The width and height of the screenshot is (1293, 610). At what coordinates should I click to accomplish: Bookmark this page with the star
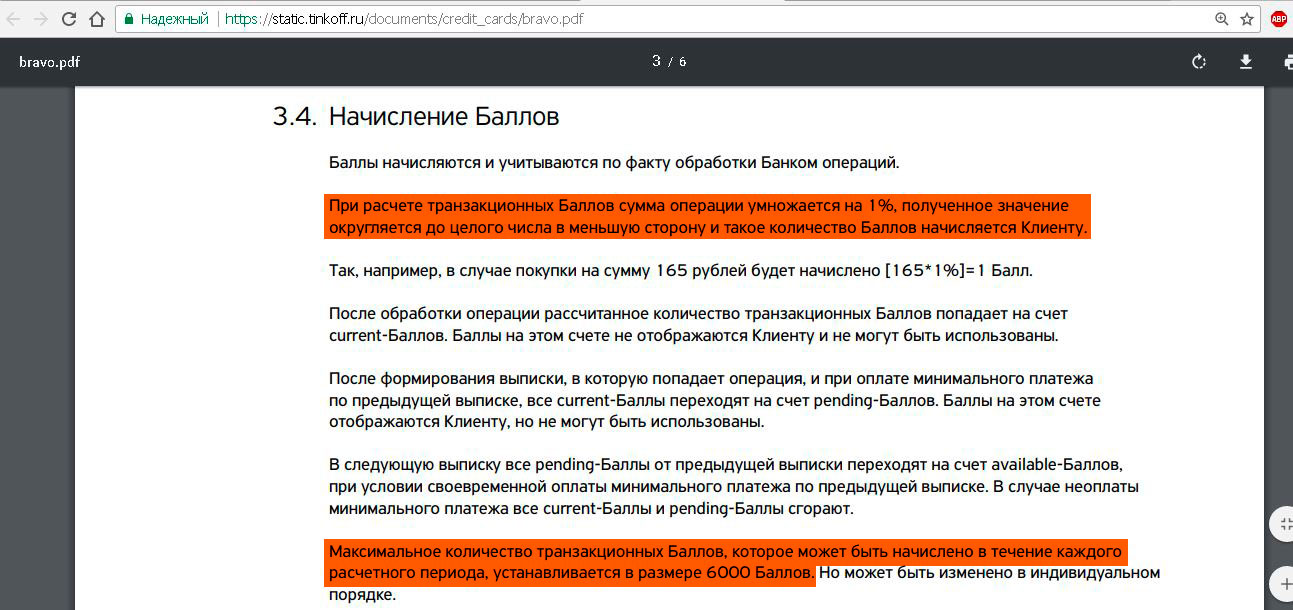pyautogui.click(x=1247, y=19)
